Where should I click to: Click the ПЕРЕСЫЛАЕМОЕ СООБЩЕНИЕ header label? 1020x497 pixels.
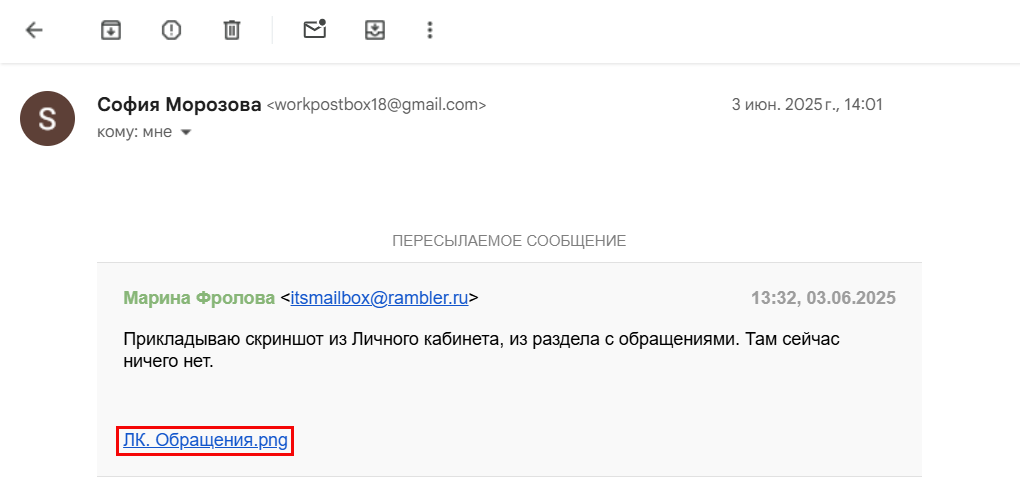[x=509, y=241]
